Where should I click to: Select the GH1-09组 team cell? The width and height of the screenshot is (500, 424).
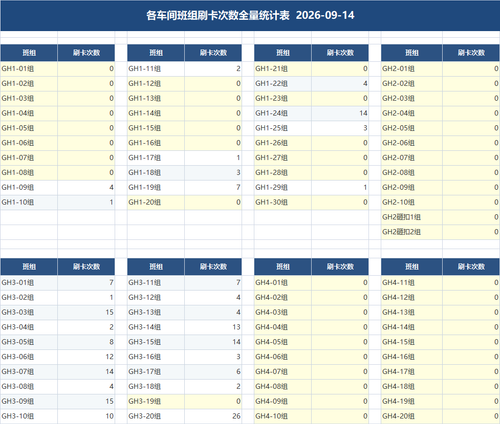pos(29,187)
